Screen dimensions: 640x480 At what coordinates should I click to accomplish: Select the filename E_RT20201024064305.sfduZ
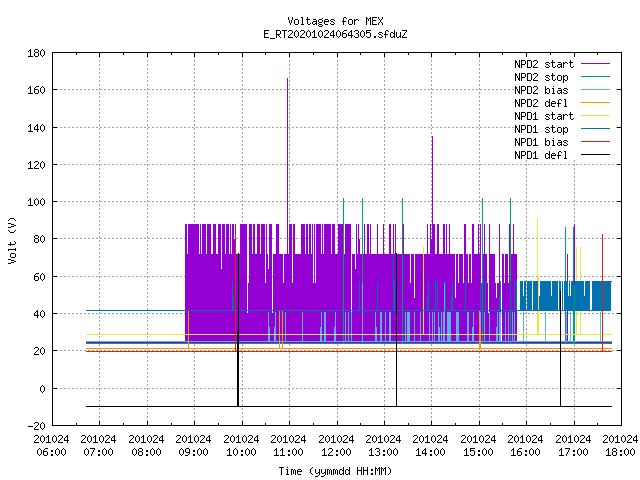336,34
